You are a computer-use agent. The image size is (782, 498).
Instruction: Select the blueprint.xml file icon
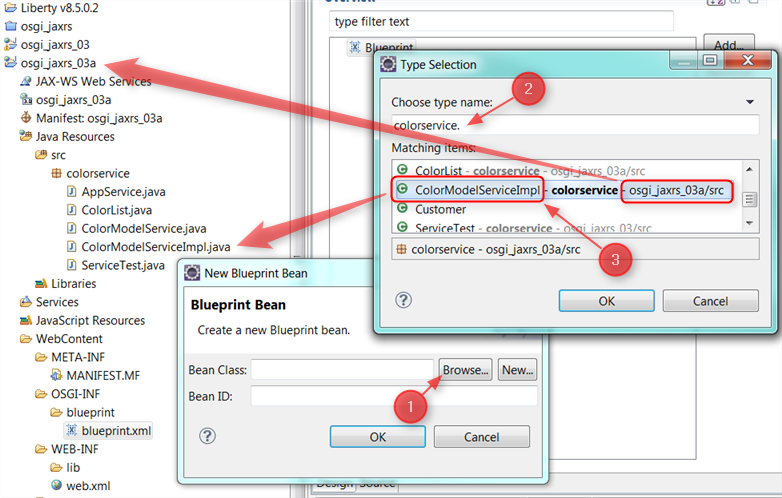coord(72,430)
